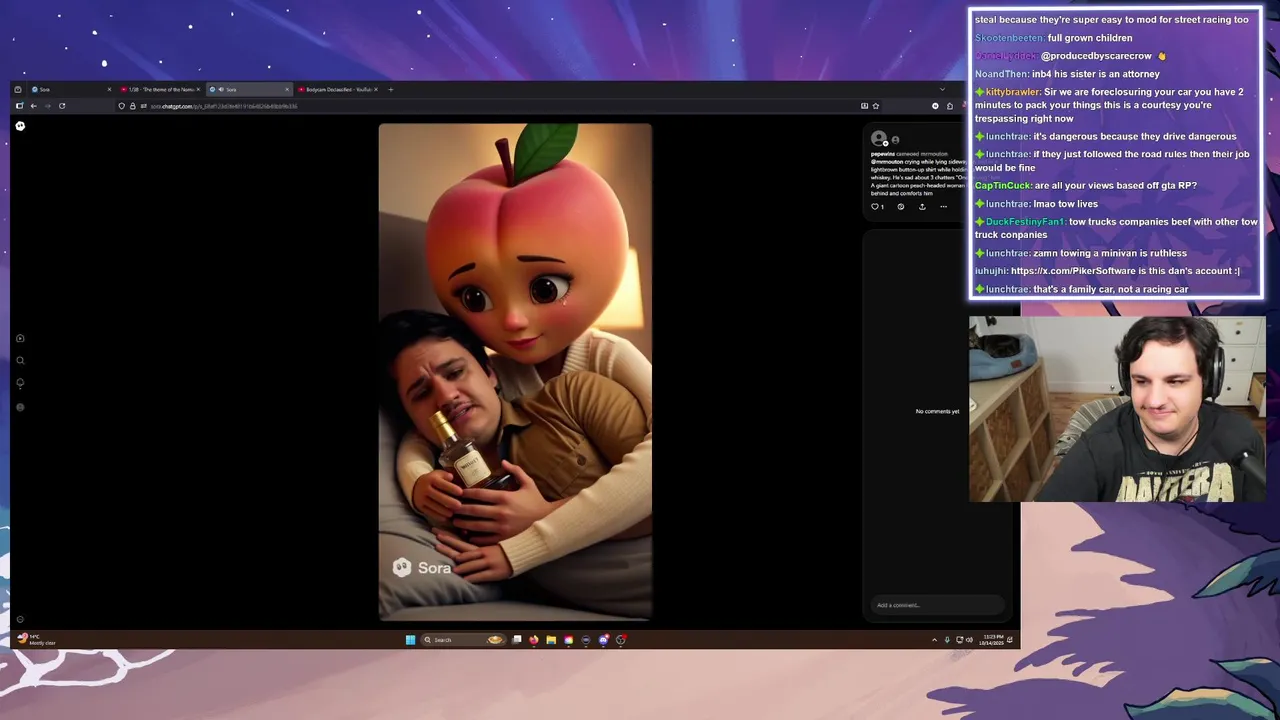The image size is (1280, 720).
Task: Click the activity bell icon in sidebar
Action: pos(20,383)
